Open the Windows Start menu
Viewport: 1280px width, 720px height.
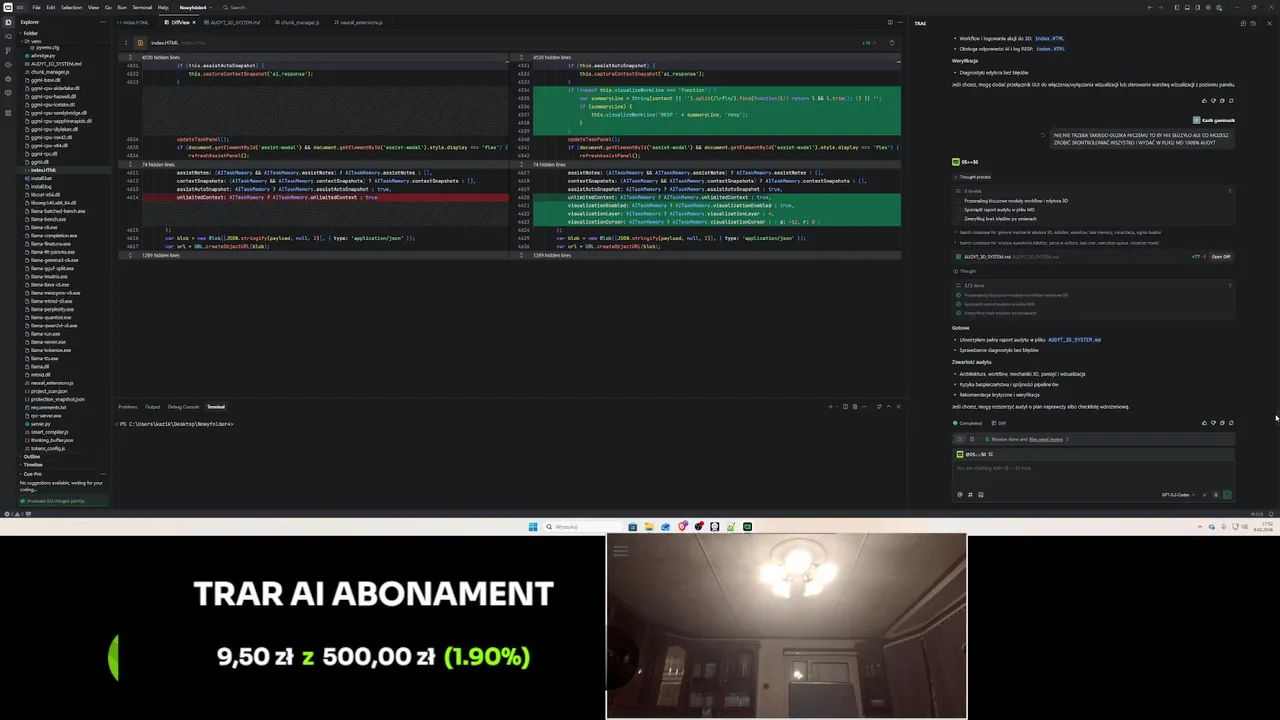[533, 527]
